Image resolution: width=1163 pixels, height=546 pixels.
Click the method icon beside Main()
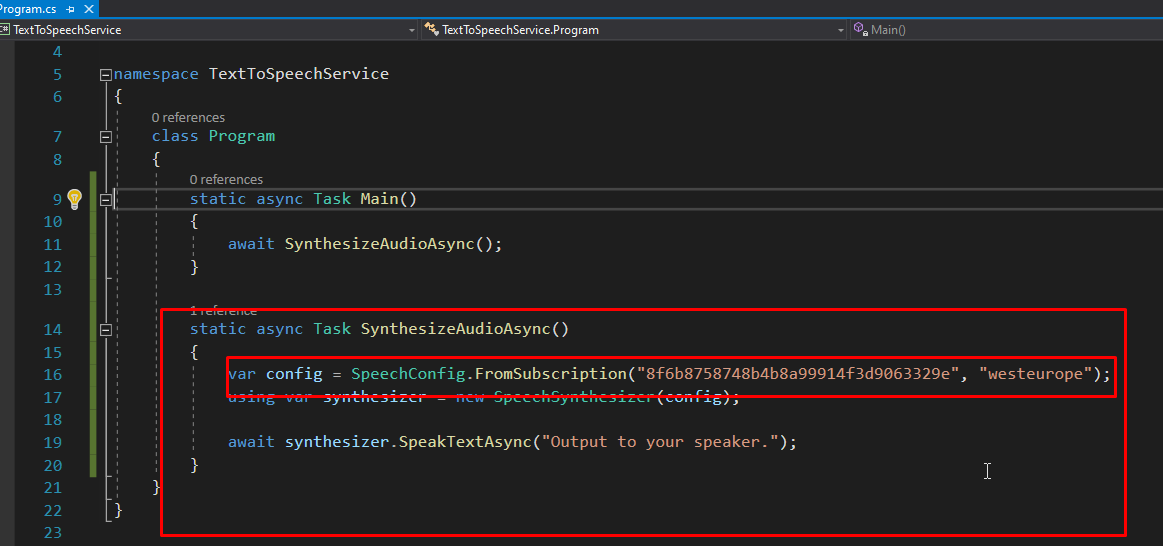coord(860,30)
